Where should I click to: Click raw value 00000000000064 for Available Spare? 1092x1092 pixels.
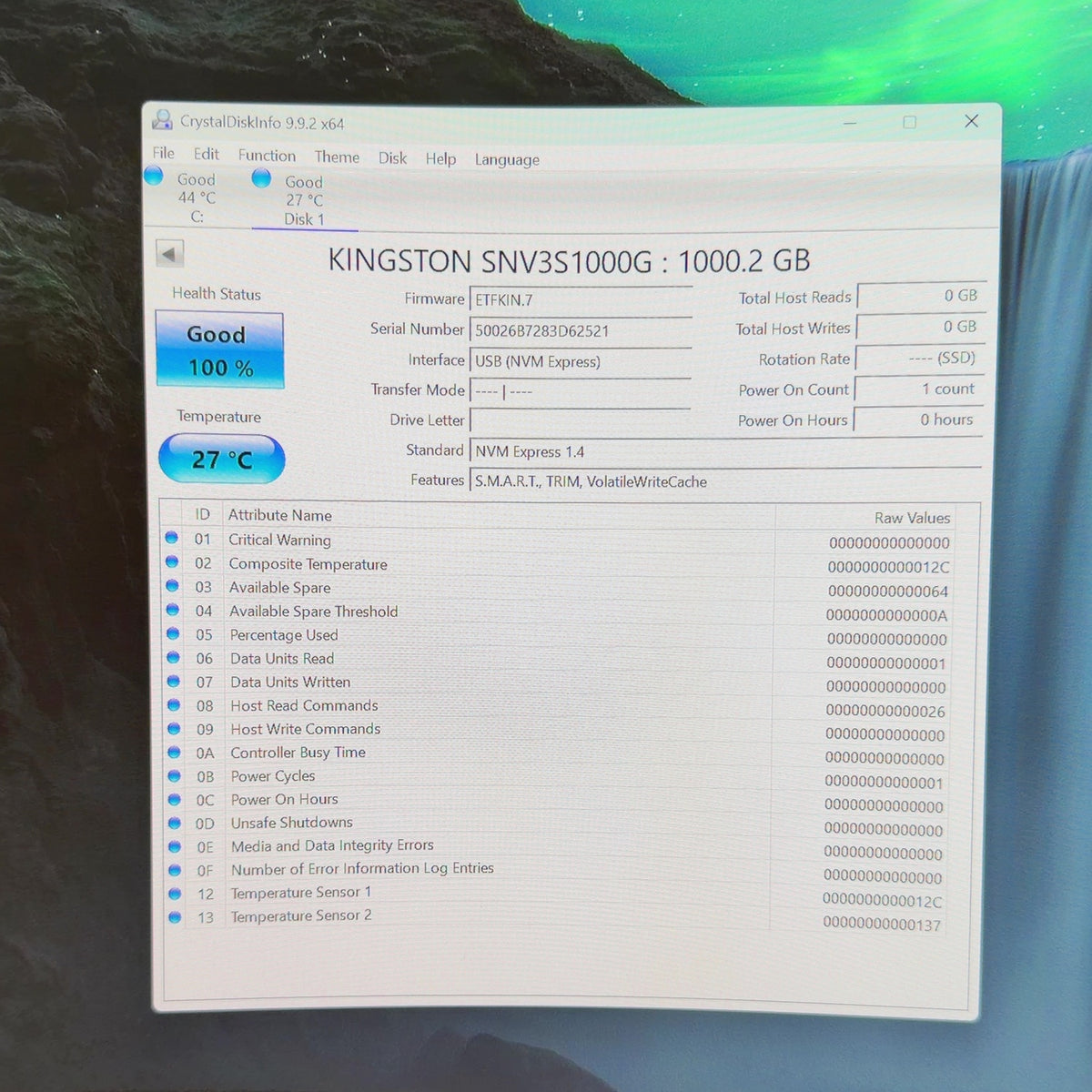pos(888,591)
